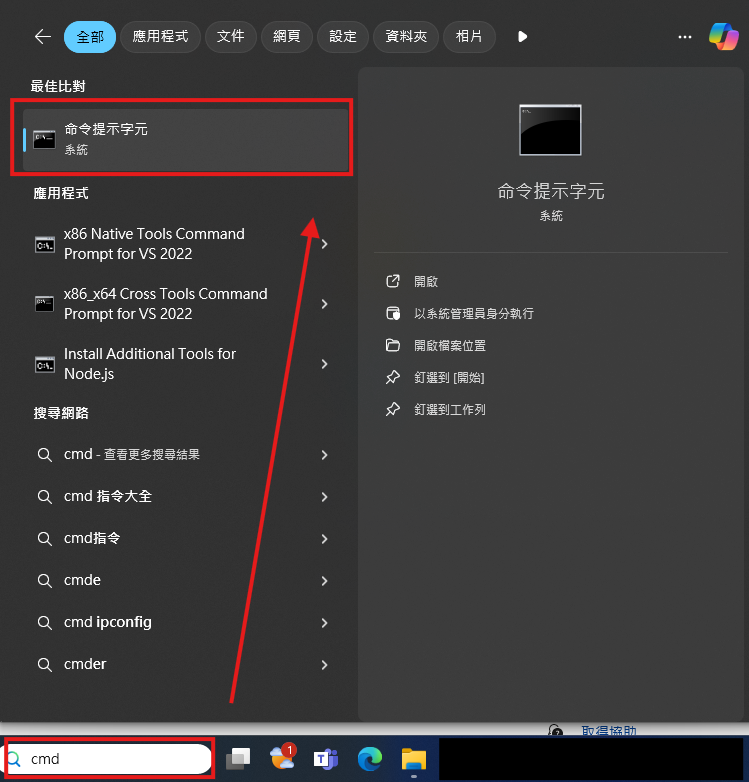Click icon beside x86 Native Tools Command Prompt
Image resolution: width=749 pixels, height=782 pixels.
coord(45,244)
